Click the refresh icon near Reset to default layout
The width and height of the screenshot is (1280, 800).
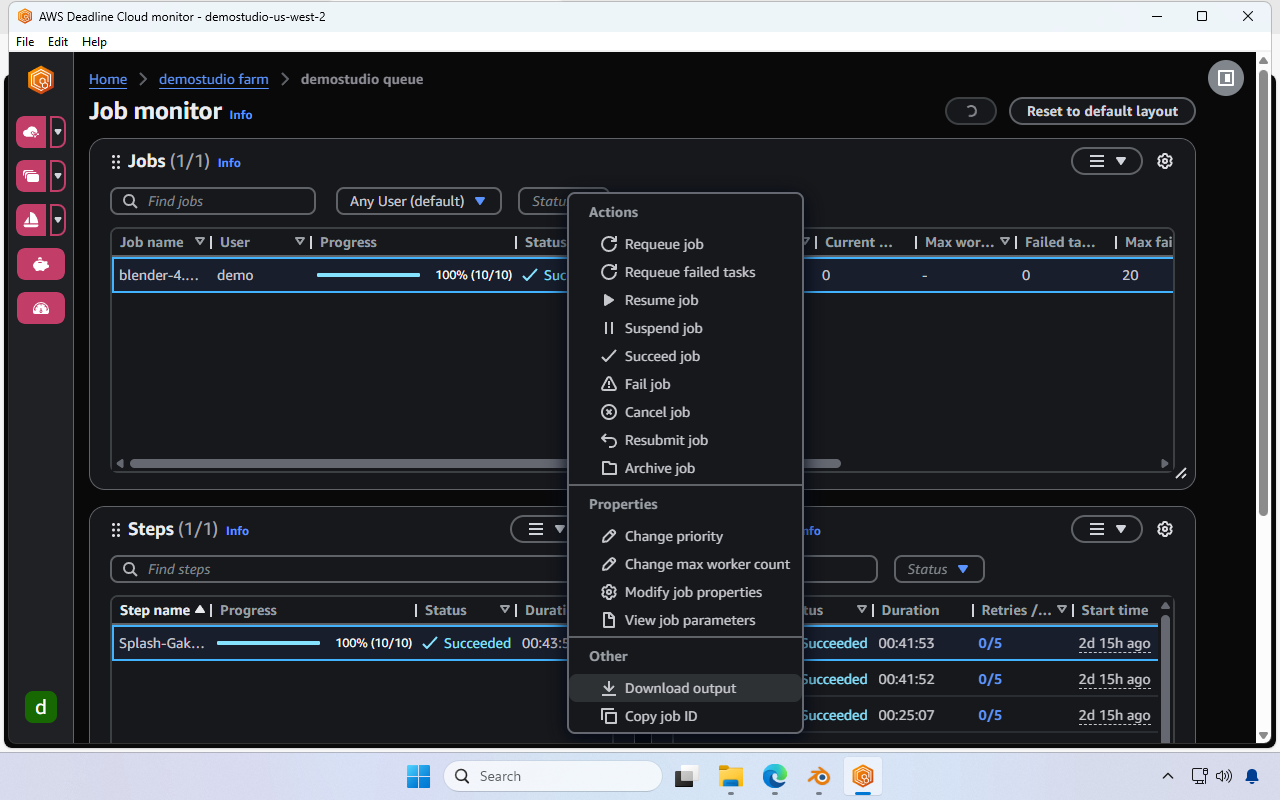coord(970,111)
